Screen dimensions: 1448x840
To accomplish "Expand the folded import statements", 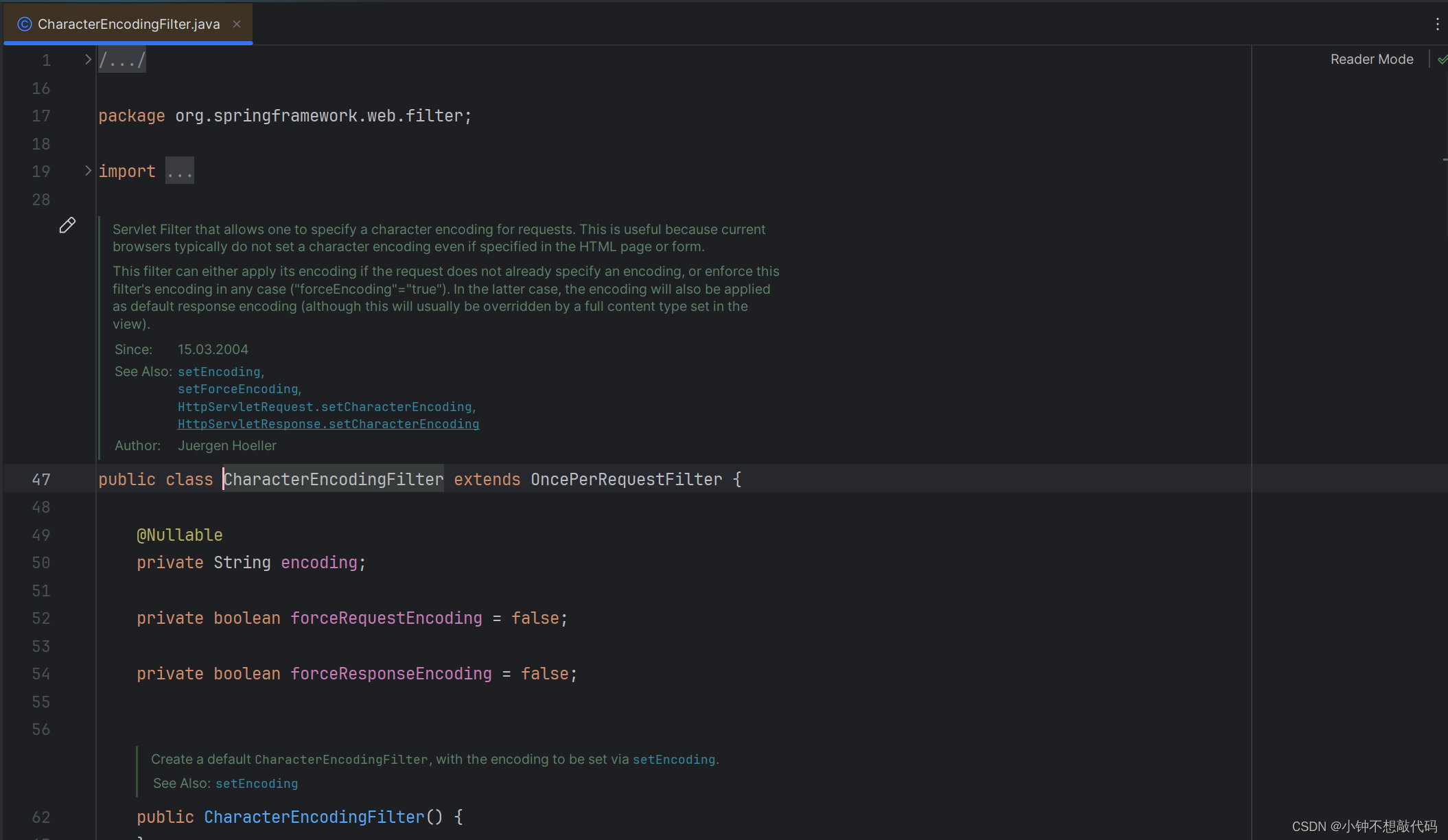I will click(x=88, y=170).
